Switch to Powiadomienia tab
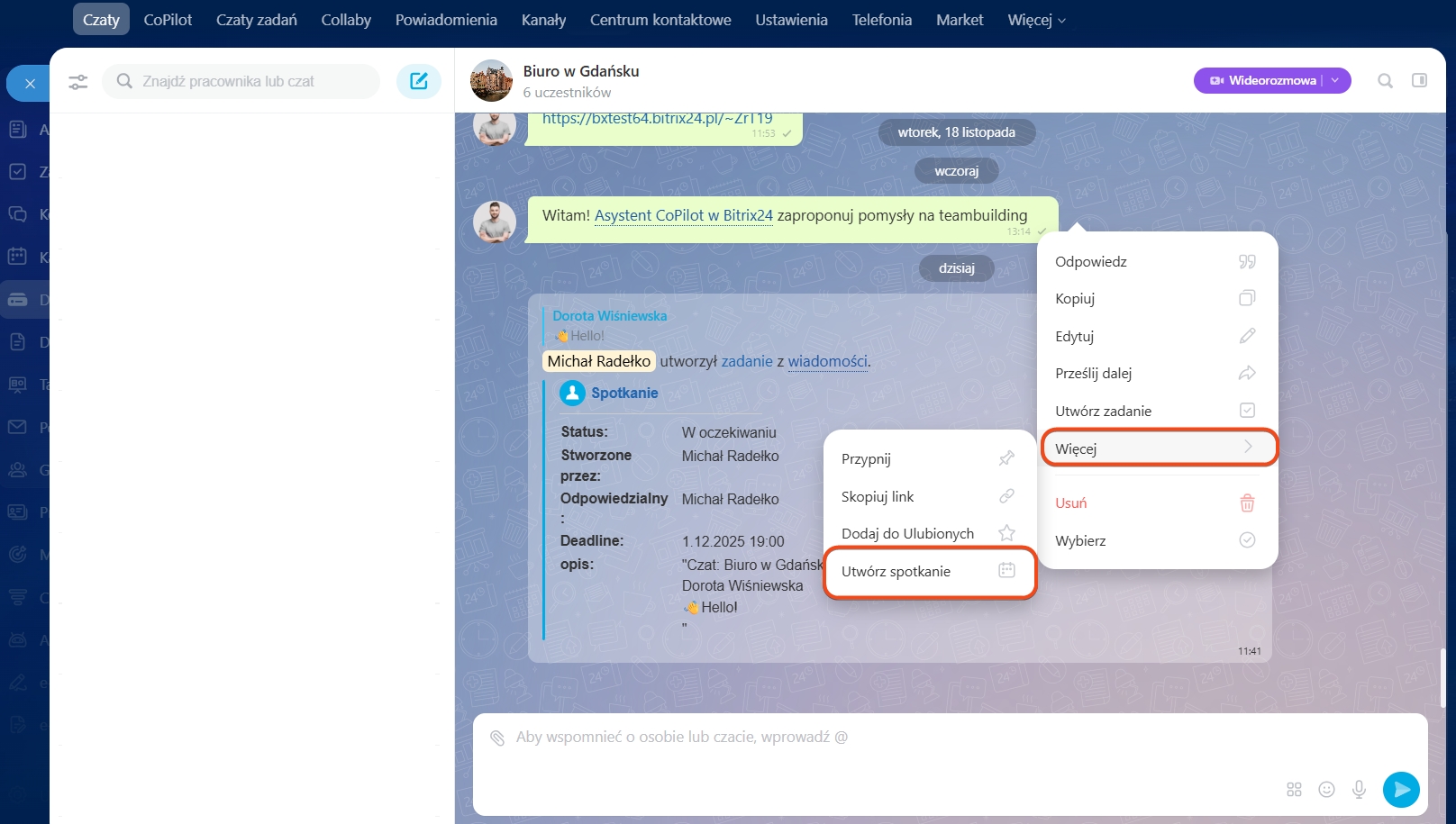This screenshot has width=1456, height=824. [446, 20]
